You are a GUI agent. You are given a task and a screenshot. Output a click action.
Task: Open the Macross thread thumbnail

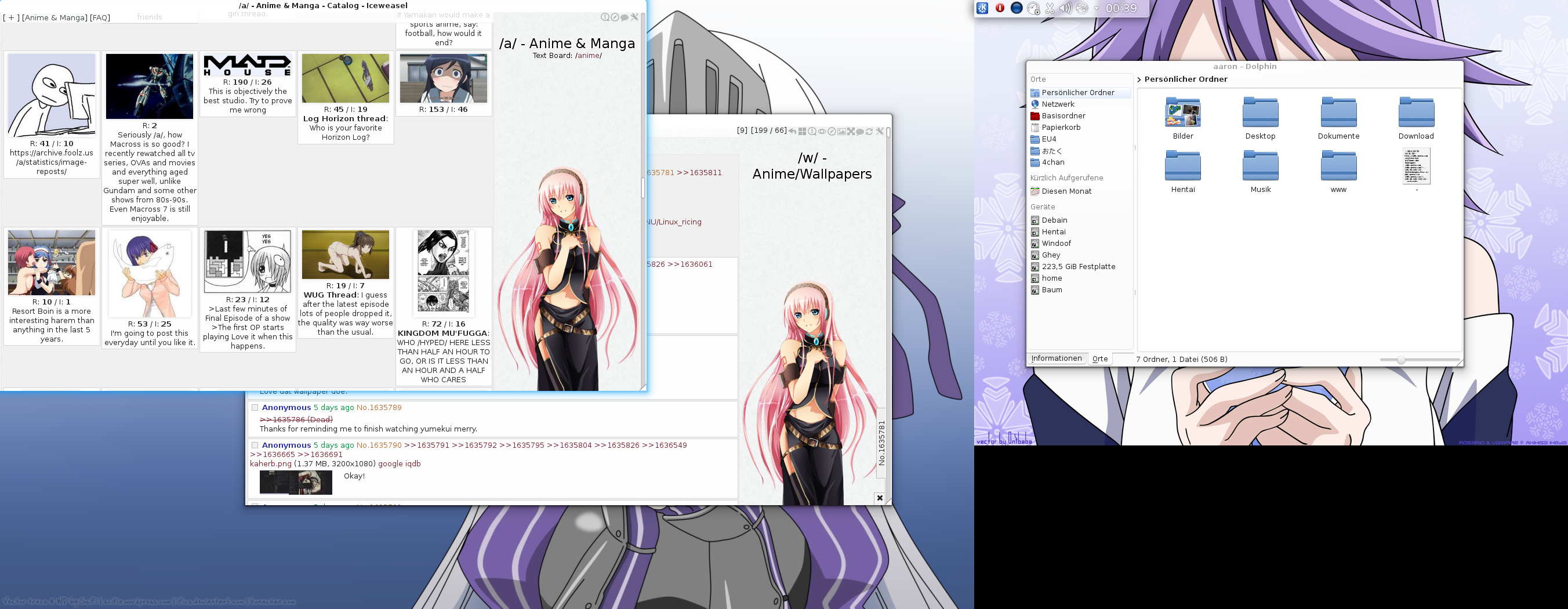(x=149, y=86)
